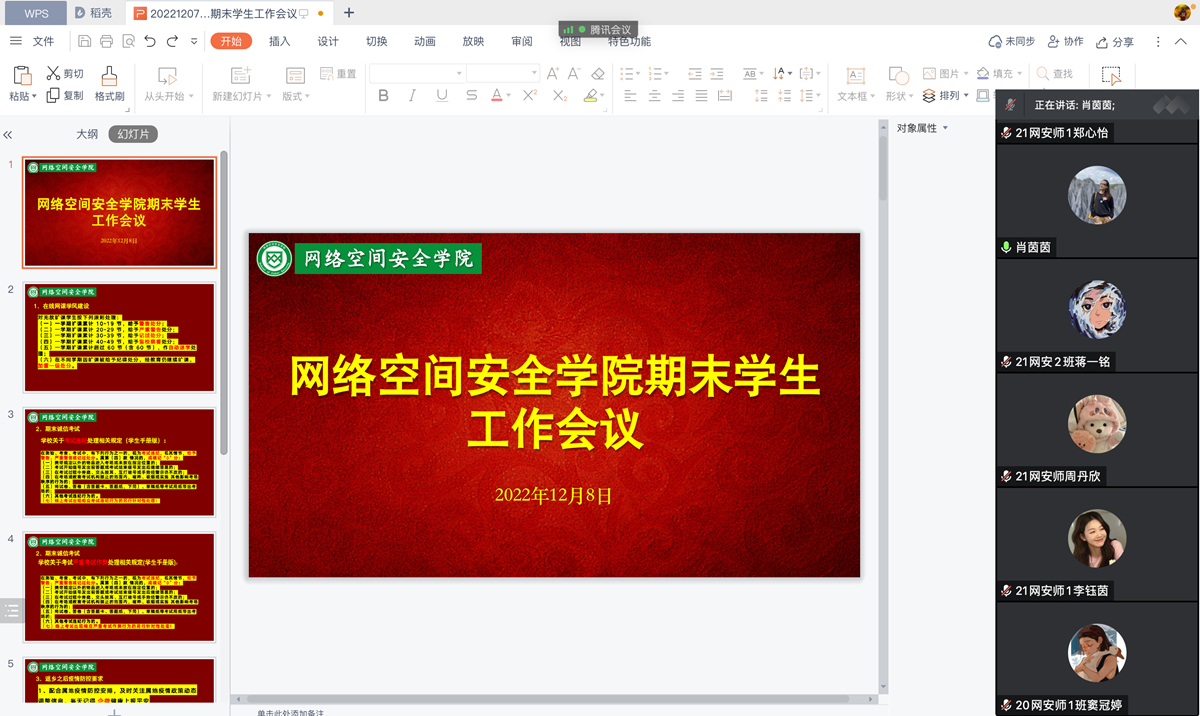Click the Share (分享) button
Viewport: 1200px width, 716px height.
(1115, 42)
